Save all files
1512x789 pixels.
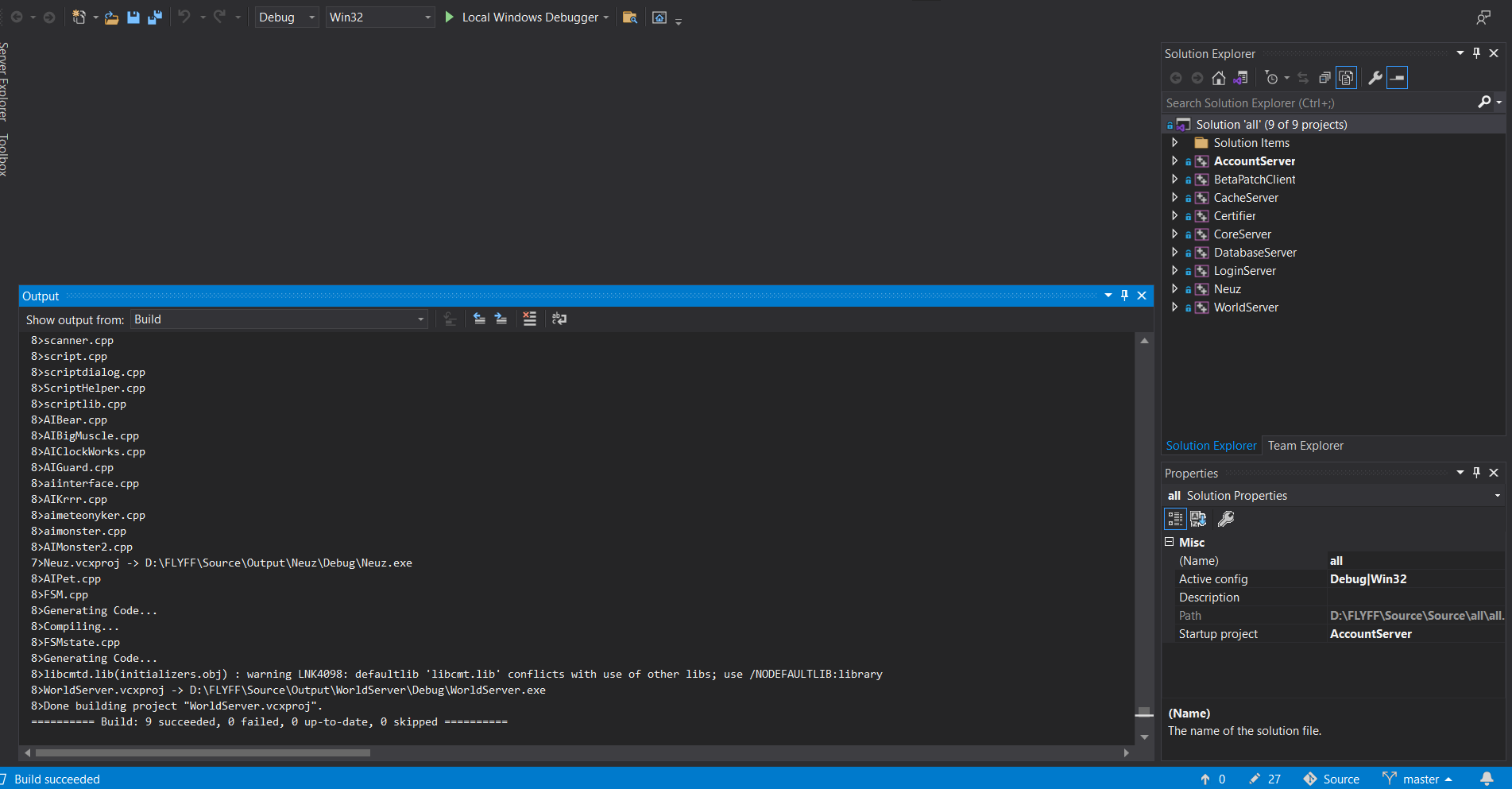point(155,17)
